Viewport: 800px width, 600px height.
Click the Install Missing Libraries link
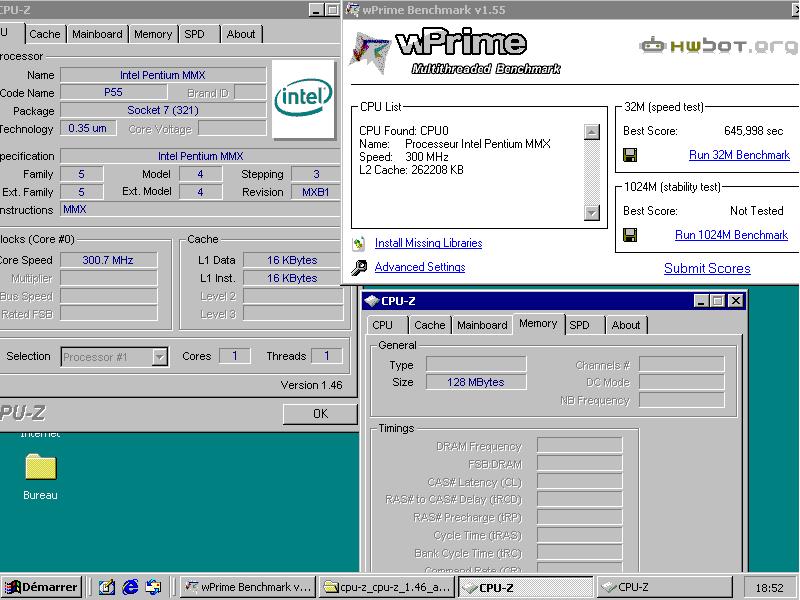point(428,243)
